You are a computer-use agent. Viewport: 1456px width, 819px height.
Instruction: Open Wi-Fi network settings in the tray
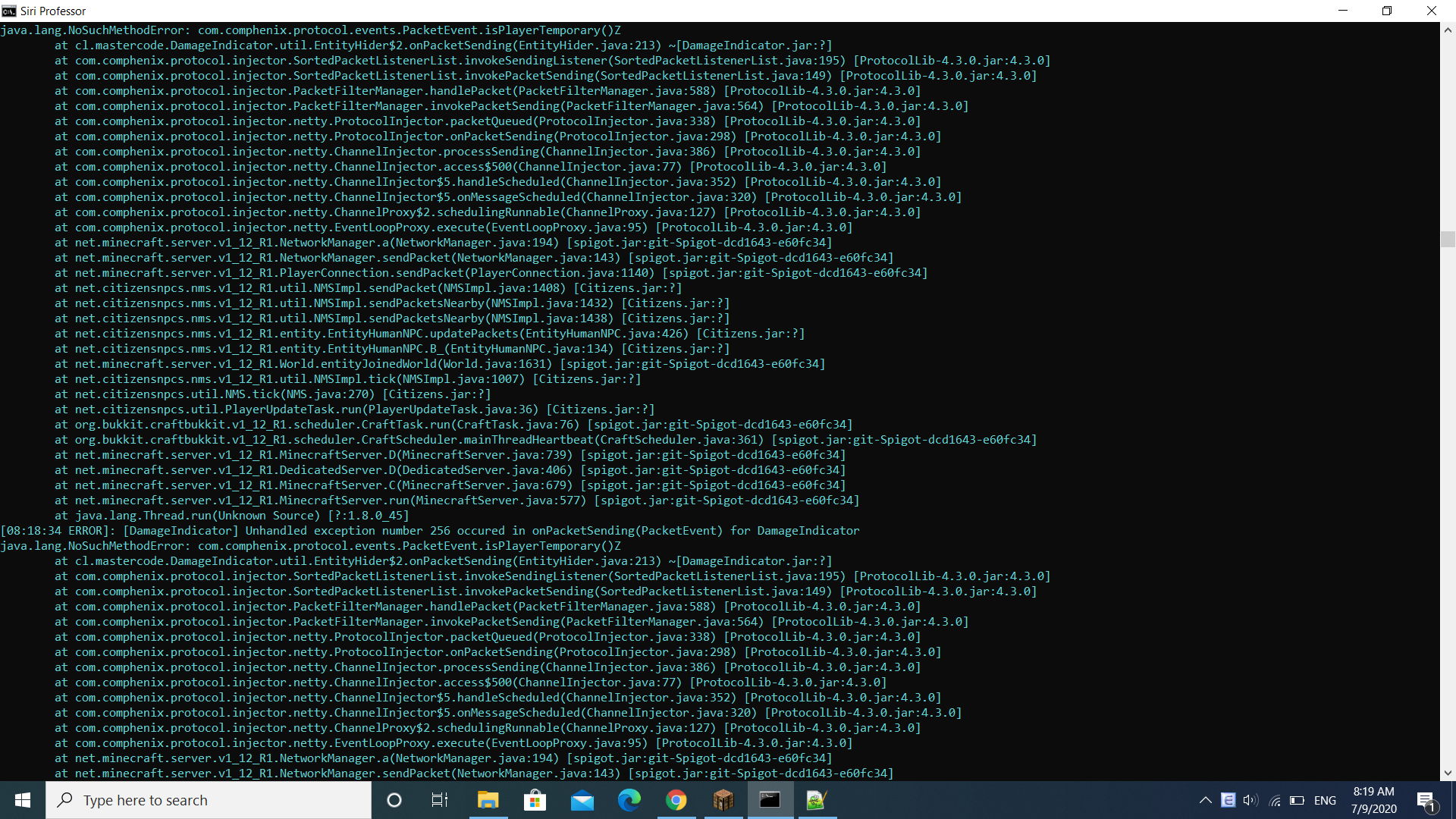click(x=1275, y=800)
